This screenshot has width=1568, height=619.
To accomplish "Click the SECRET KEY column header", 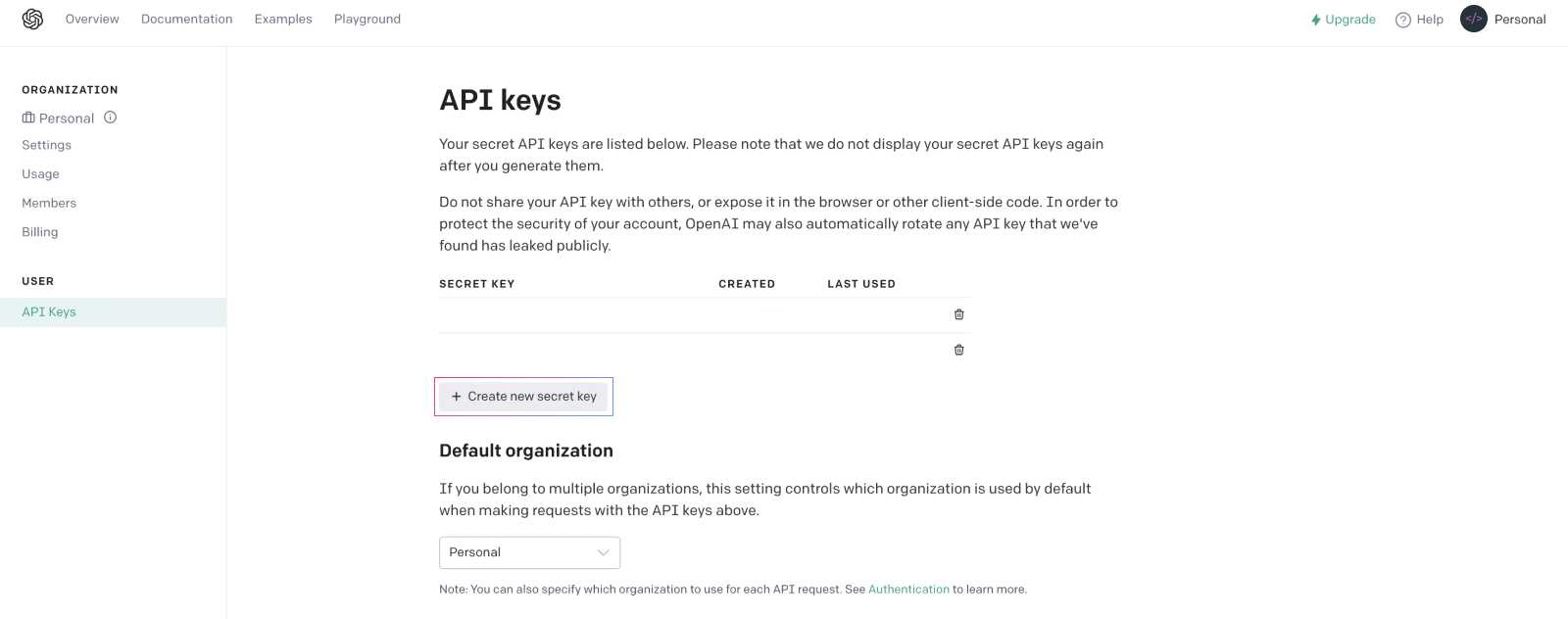I will tap(477, 283).
